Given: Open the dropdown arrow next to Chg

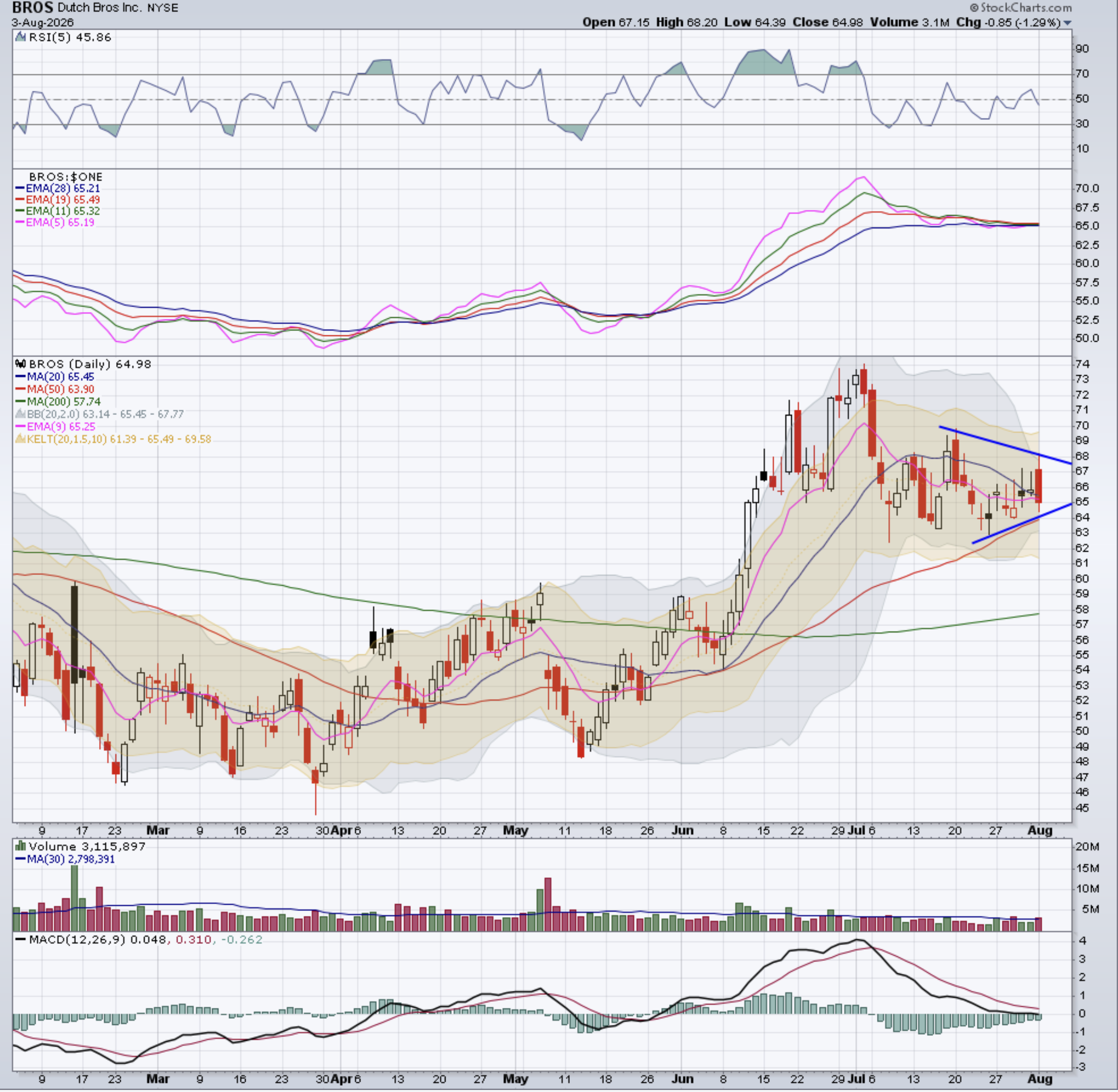Looking at the screenshot, I should pyautogui.click(x=1067, y=23).
